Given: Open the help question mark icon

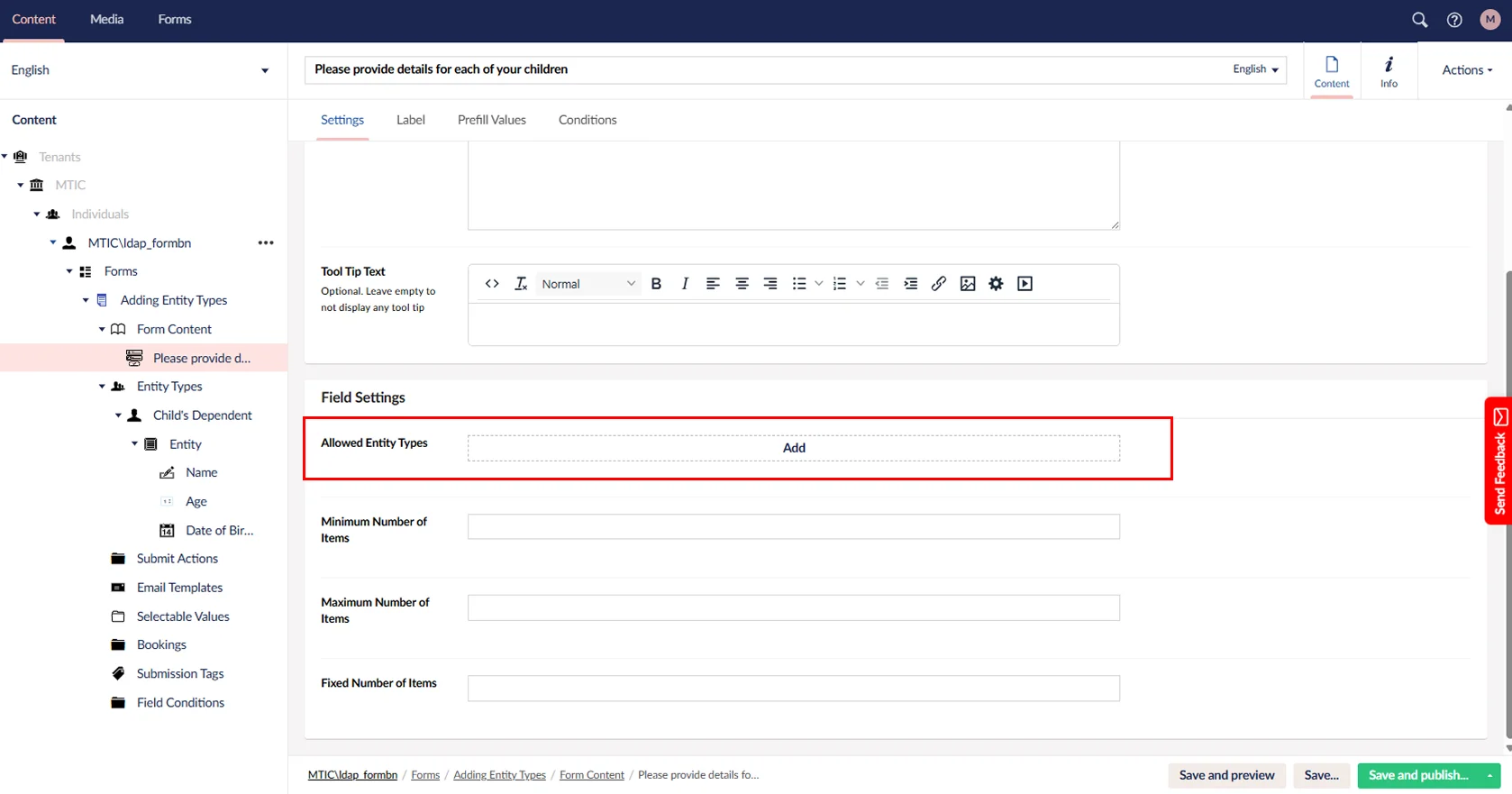Looking at the screenshot, I should [1454, 20].
